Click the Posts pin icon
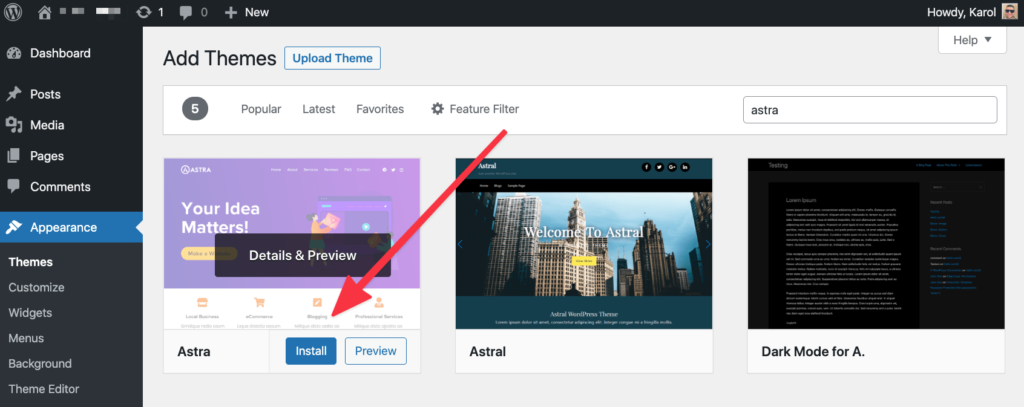1024x407 pixels. (x=14, y=95)
